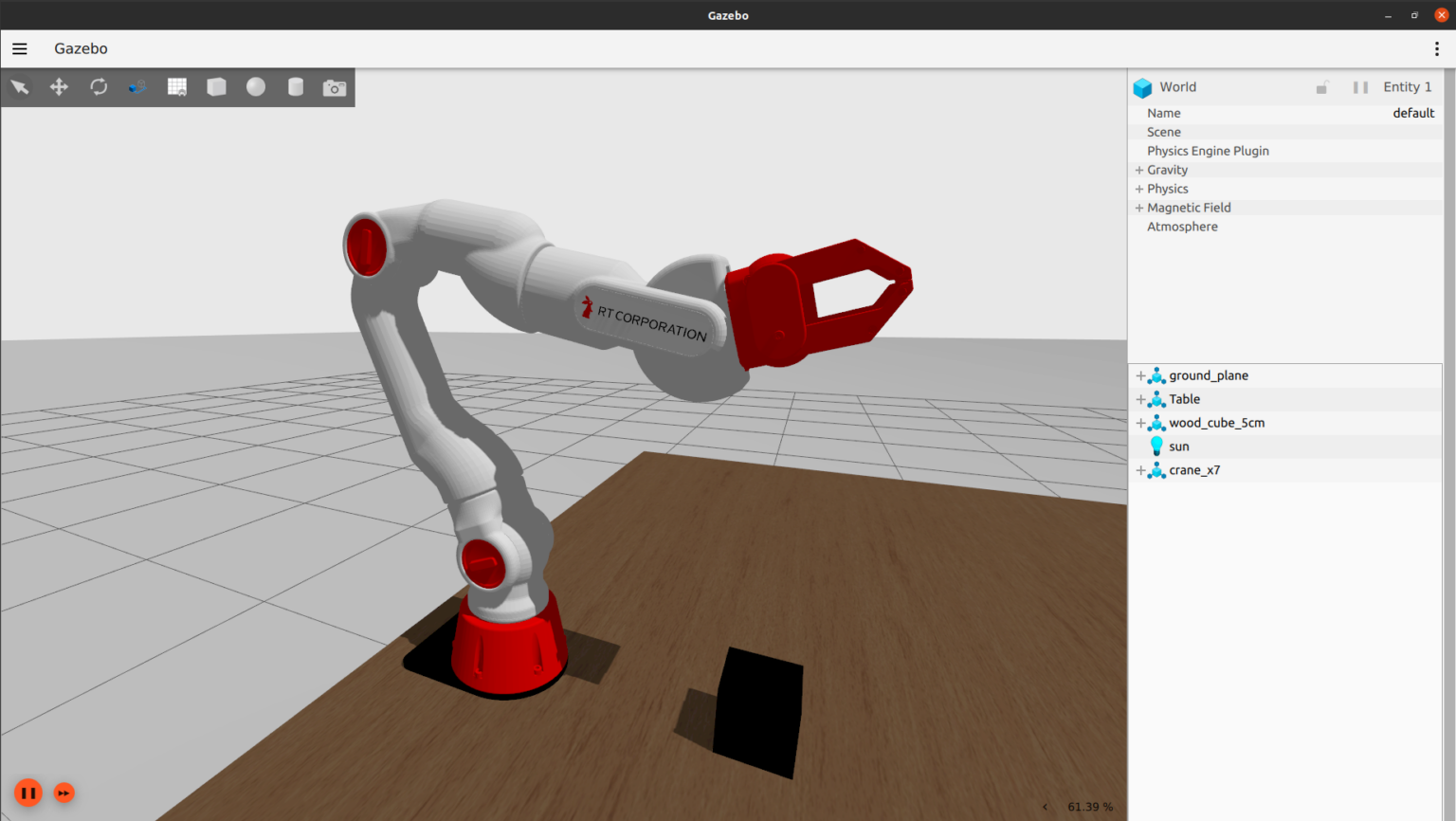Expand the crane_x7 model tree

tap(1140, 470)
